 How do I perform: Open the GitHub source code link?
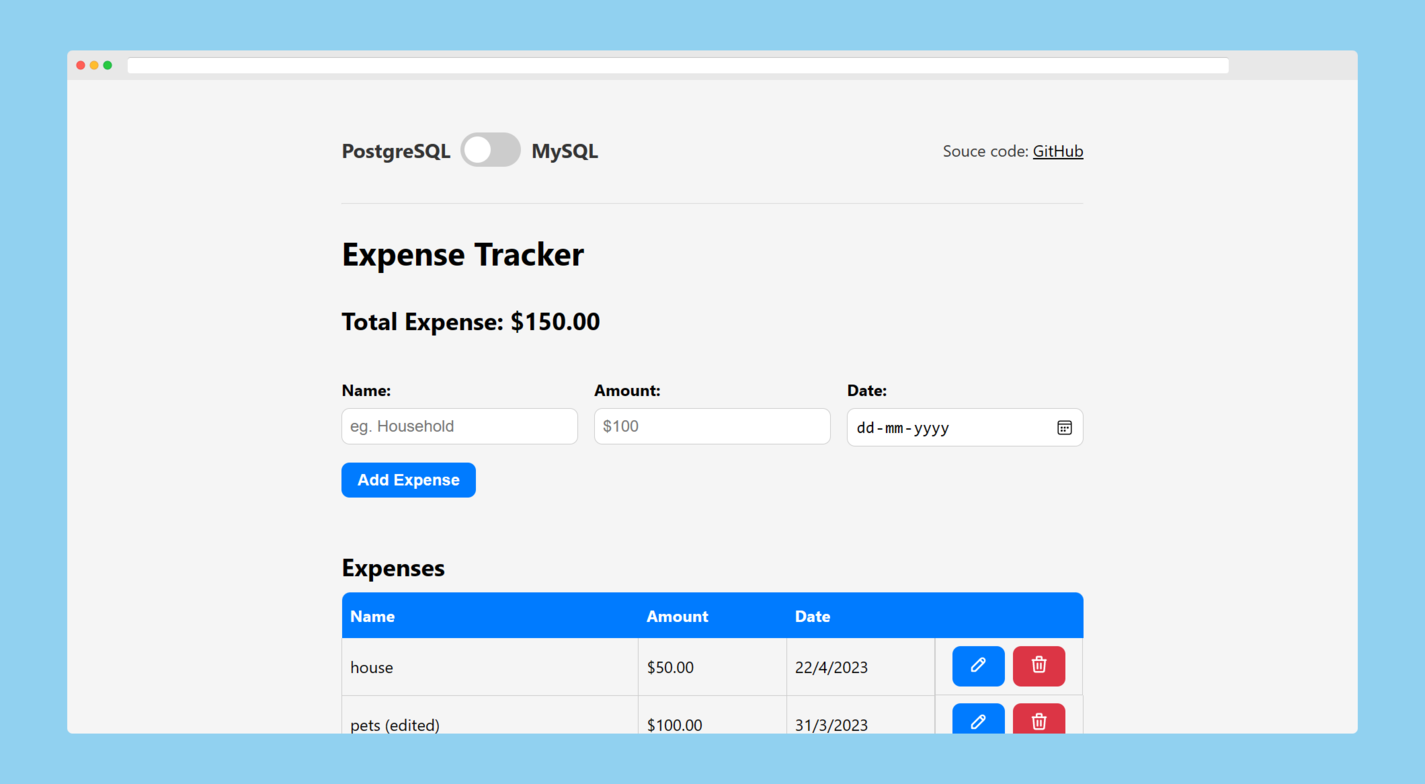[1058, 151]
